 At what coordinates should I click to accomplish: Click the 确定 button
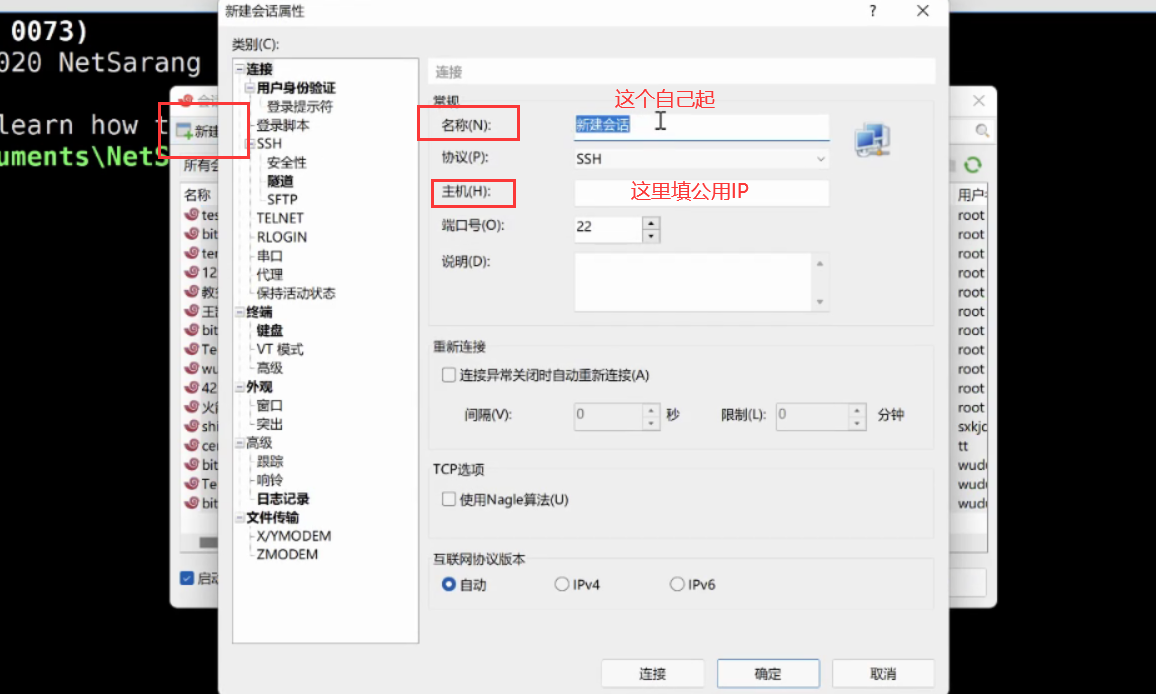(x=767, y=673)
